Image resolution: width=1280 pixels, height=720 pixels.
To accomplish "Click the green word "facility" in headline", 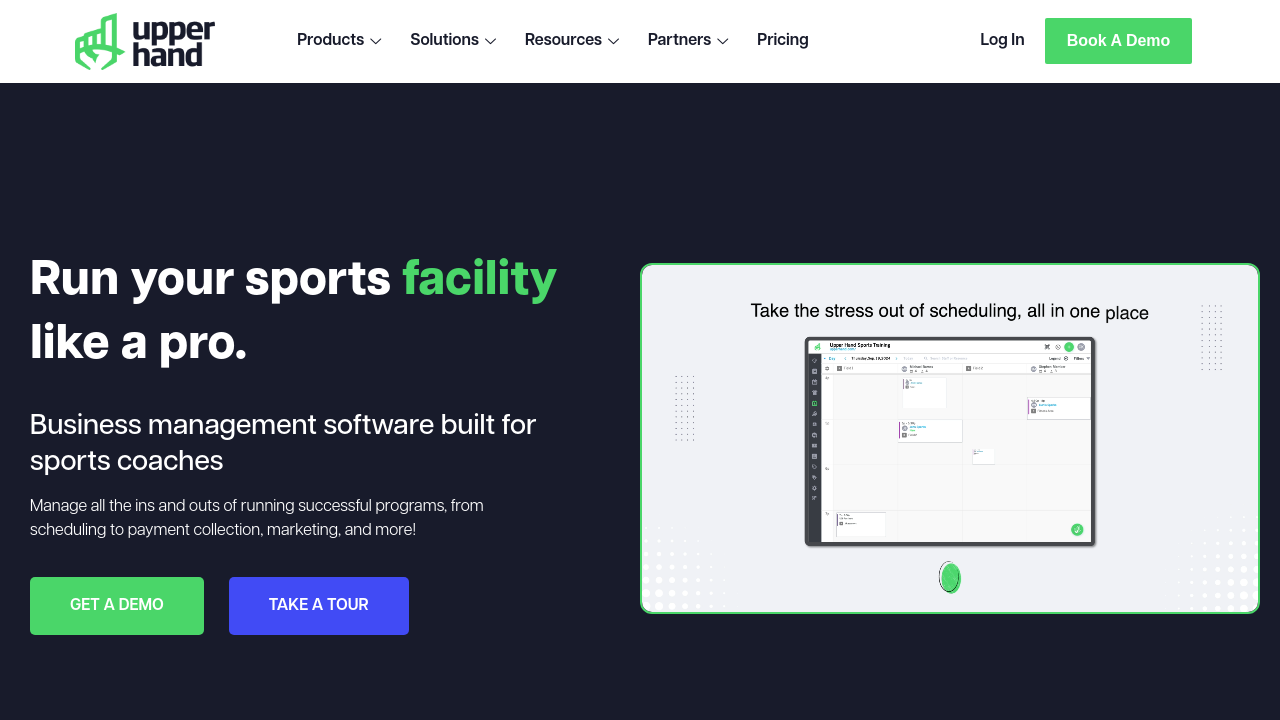I will (x=479, y=278).
